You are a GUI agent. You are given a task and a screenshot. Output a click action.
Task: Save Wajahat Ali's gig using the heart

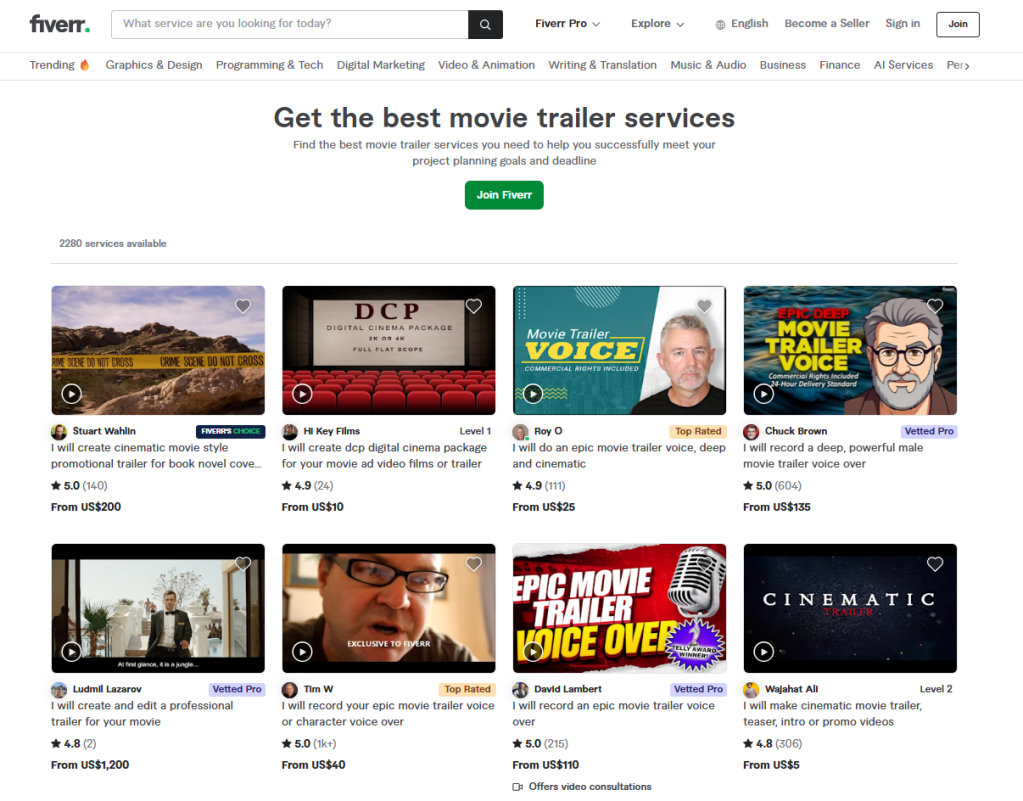(935, 564)
